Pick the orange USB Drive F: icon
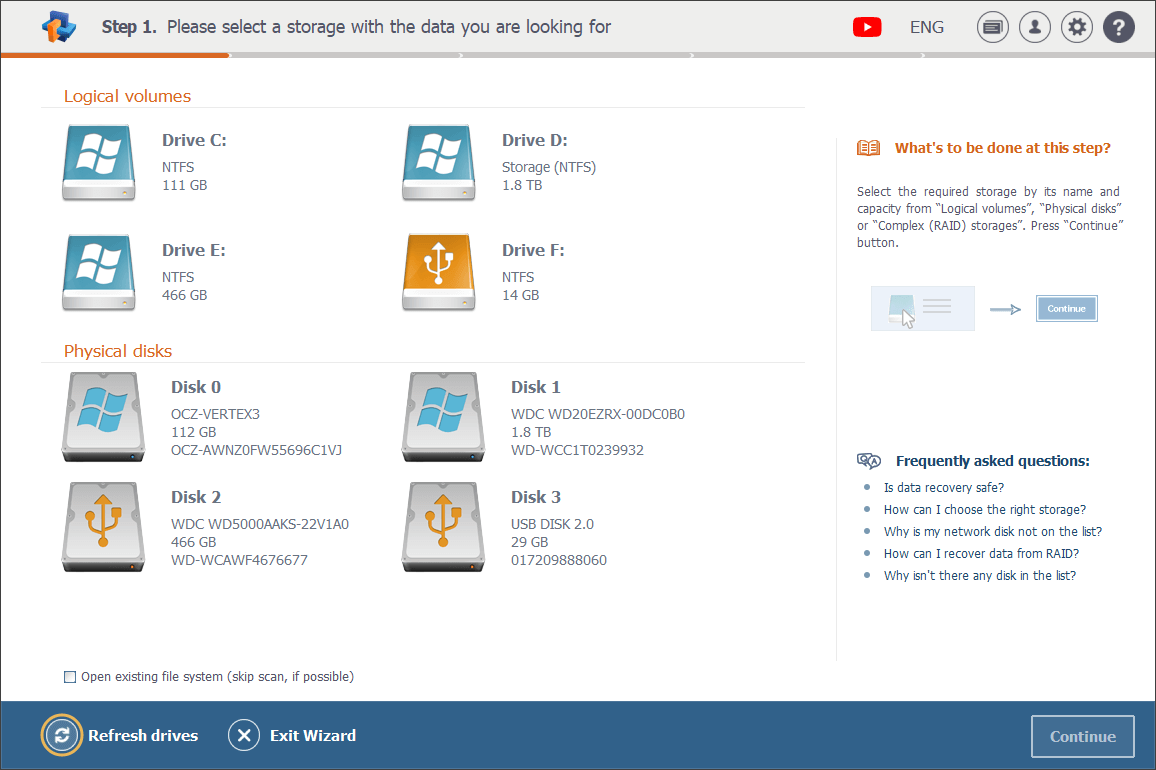Screen dimensions: 1156x770 [x=438, y=272]
